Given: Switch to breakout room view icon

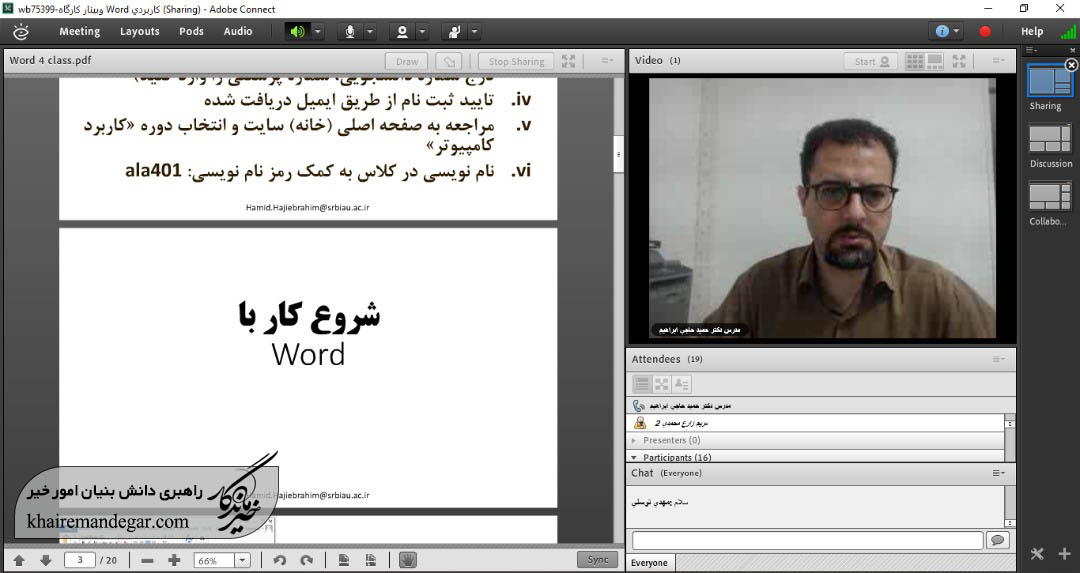Looking at the screenshot, I should (x=661, y=384).
